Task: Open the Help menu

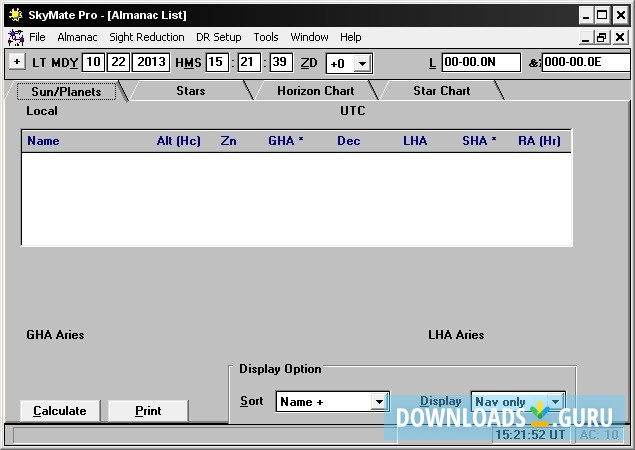Action: point(351,37)
